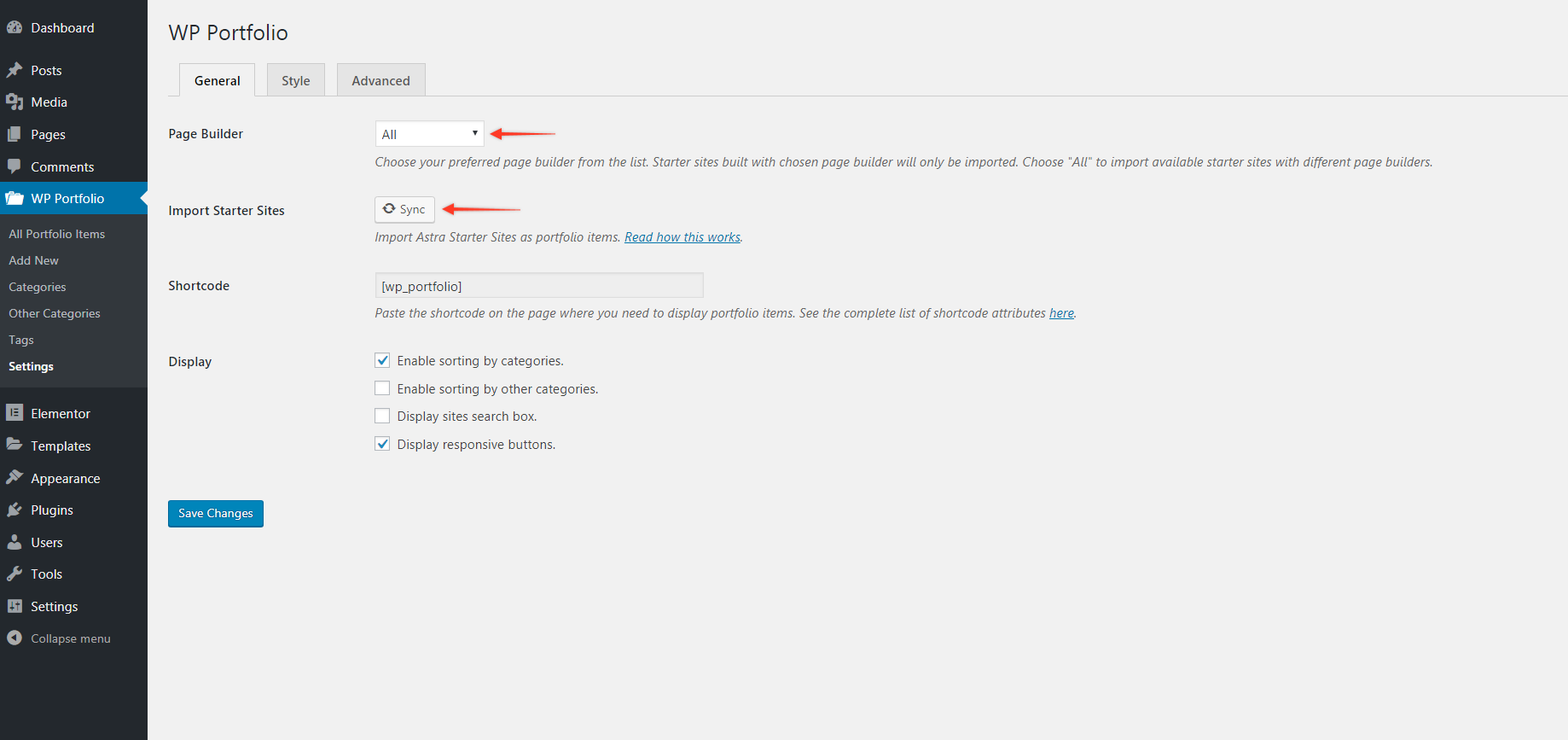Click the Pages document icon
The width and height of the screenshot is (1568, 740).
click(15, 134)
